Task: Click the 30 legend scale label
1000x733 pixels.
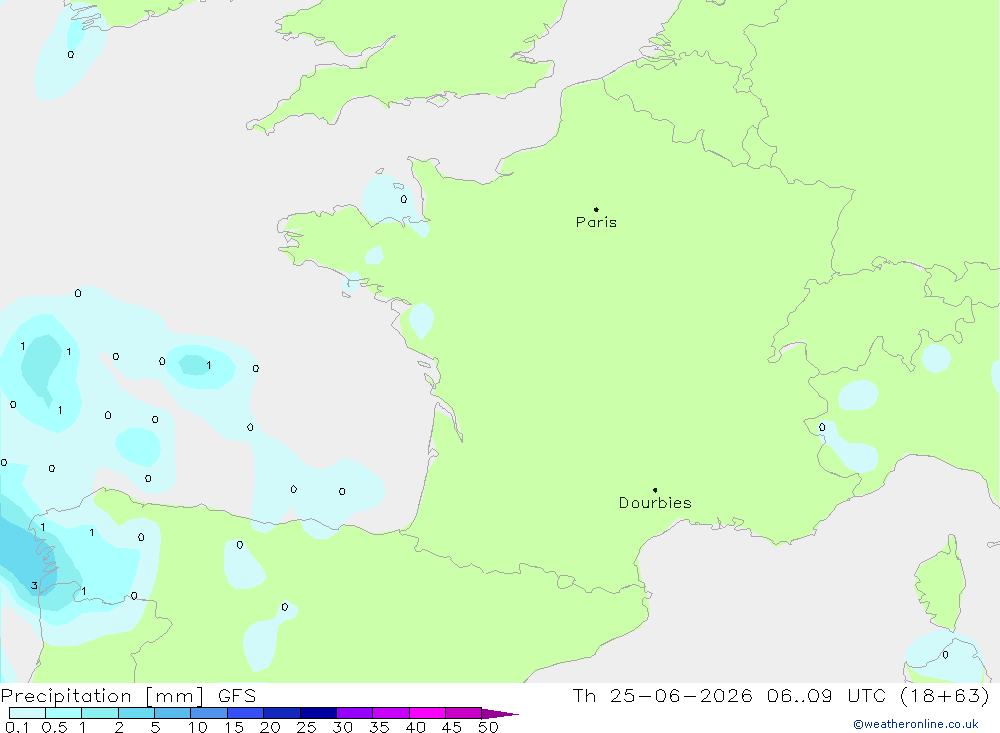Action: tap(342, 727)
